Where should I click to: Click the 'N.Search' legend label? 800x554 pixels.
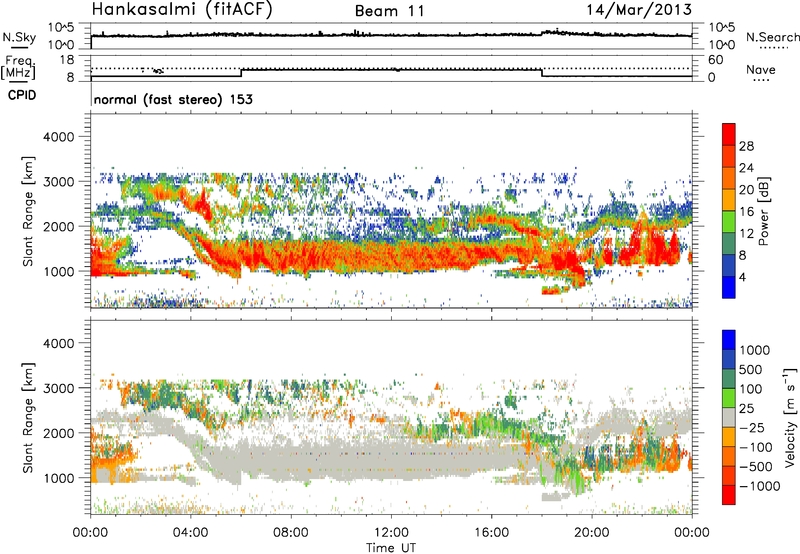tap(773, 37)
